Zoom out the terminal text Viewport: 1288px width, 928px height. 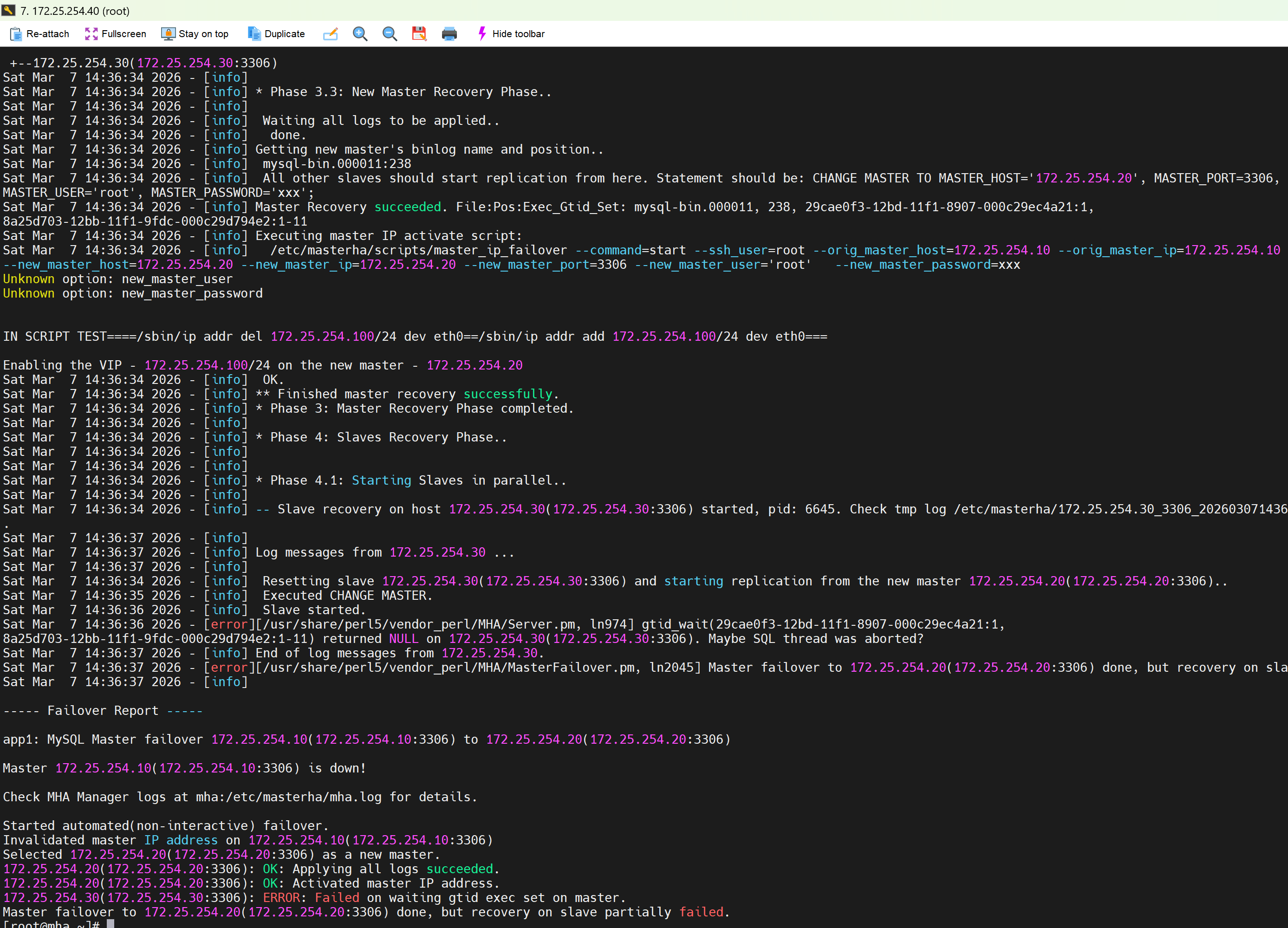coord(390,34)
